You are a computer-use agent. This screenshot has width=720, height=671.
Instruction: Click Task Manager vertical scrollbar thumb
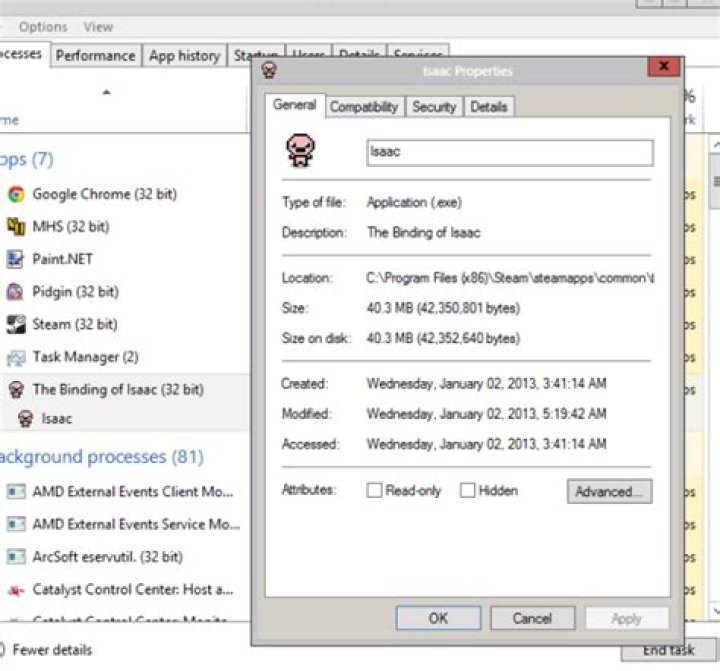coord(715,181)
